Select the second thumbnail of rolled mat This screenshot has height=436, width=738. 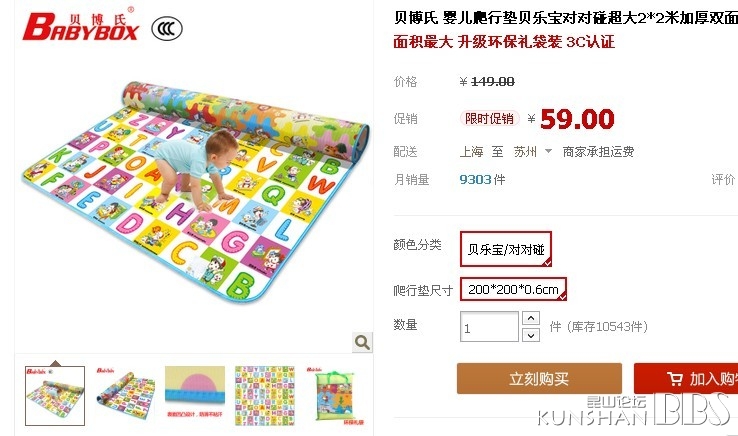tap(125, 396)
